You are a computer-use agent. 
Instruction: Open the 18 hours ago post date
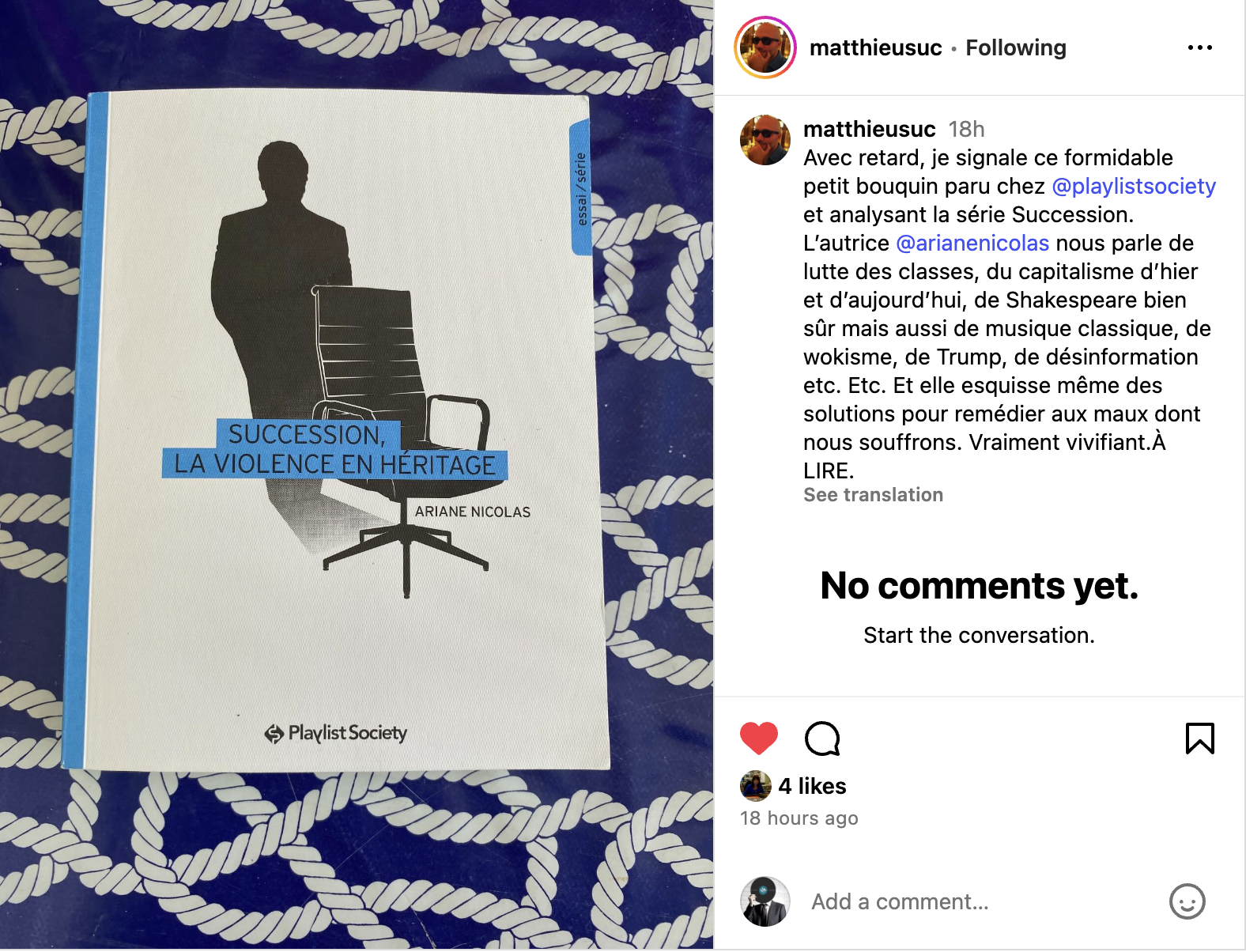click(x=799, y=818)
